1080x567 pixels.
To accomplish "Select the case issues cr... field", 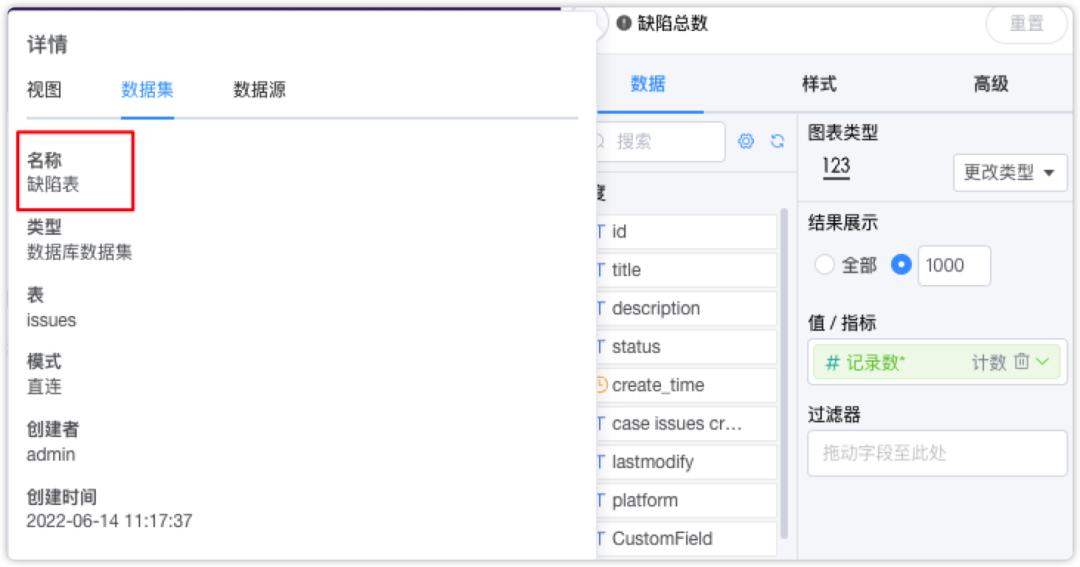I will click(x=686, y=424).
